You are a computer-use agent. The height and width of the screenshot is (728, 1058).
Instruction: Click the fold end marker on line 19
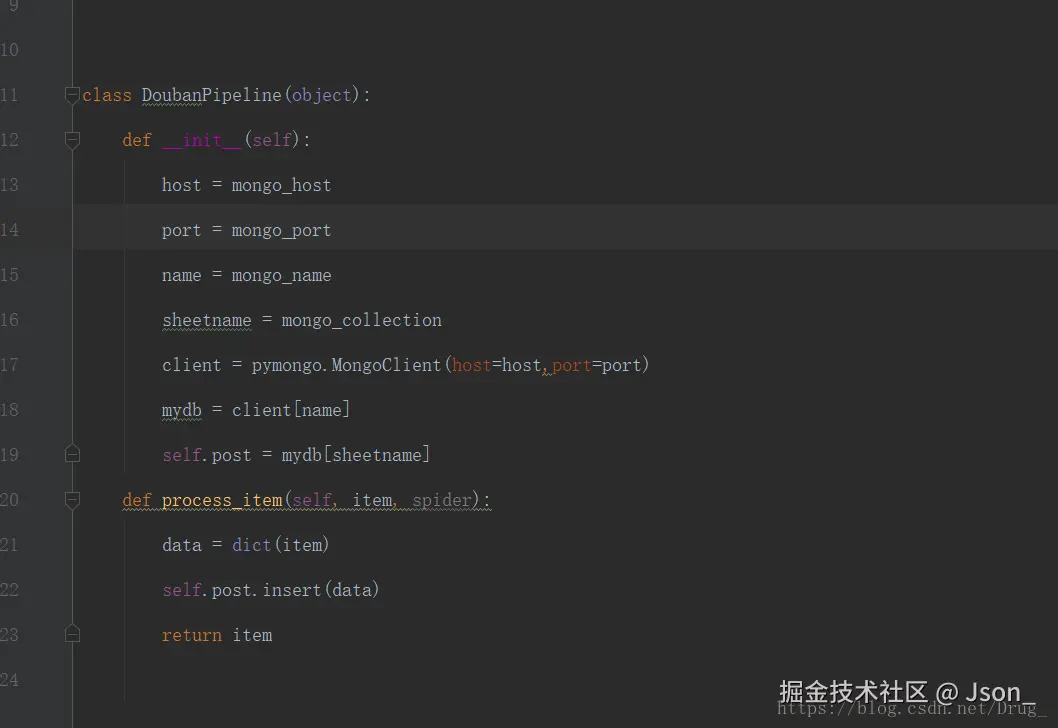pos(72,454)
